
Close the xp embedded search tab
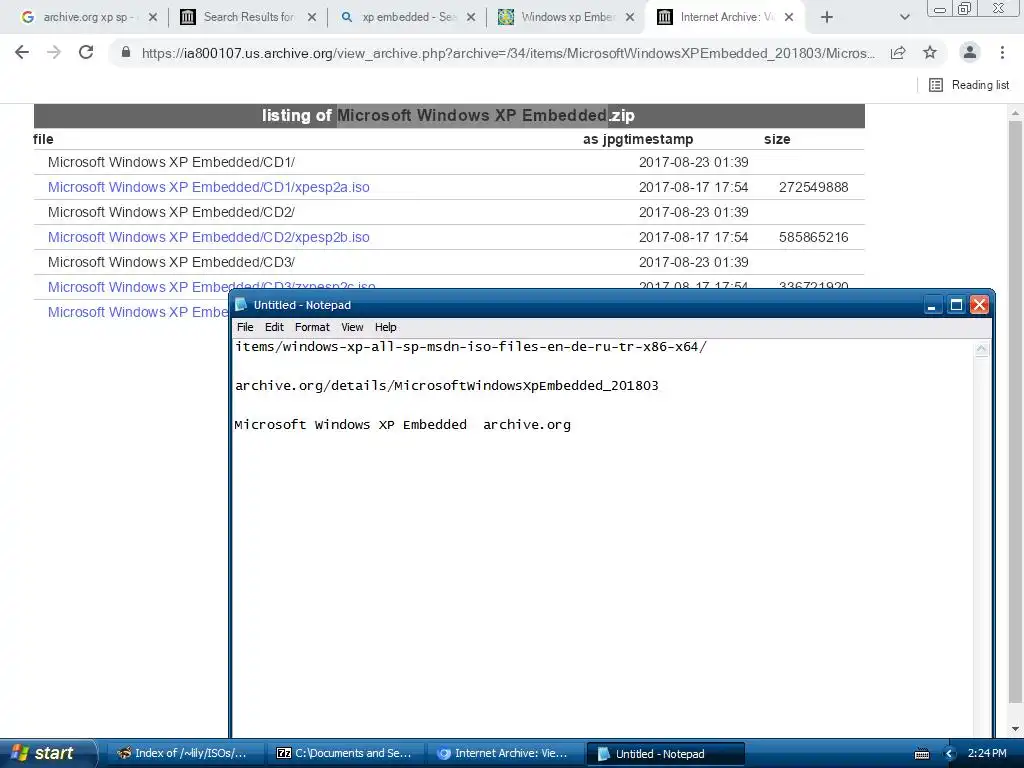pos(471,17)
